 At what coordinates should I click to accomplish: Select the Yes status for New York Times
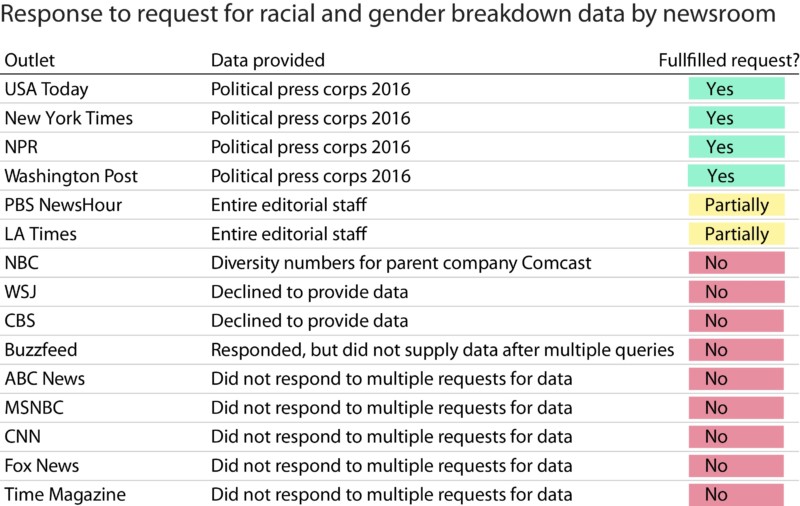pos(736,118)
